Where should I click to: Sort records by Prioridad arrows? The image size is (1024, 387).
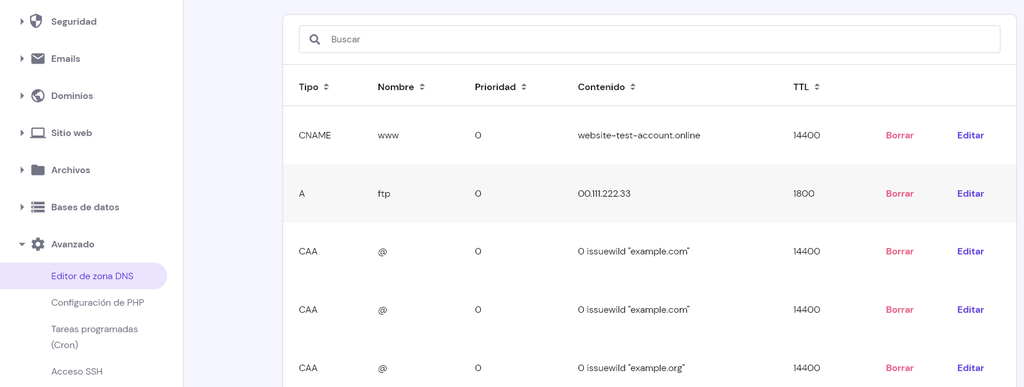(x=523, y=87)
